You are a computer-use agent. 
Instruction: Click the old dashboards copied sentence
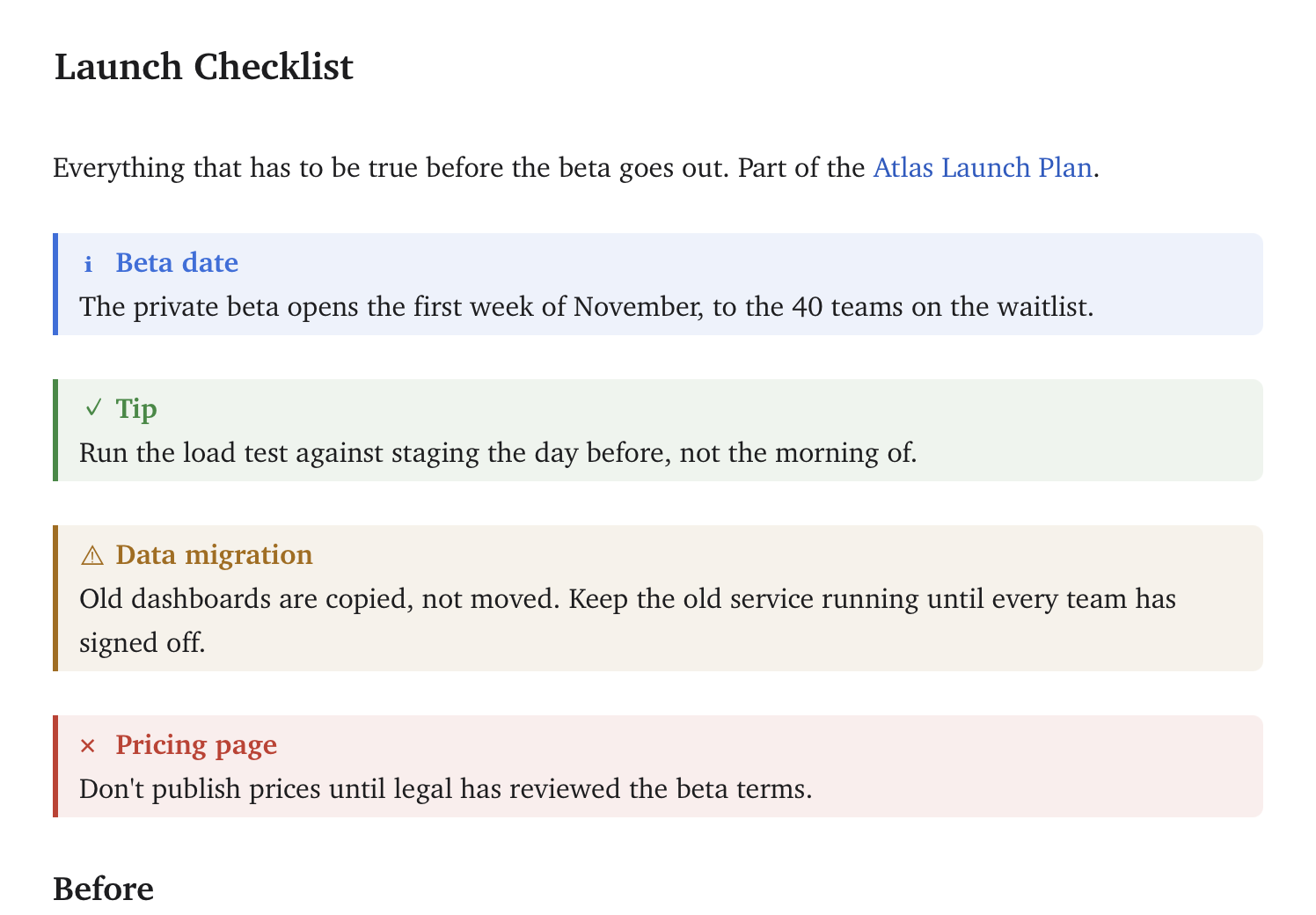coord(627,621)
